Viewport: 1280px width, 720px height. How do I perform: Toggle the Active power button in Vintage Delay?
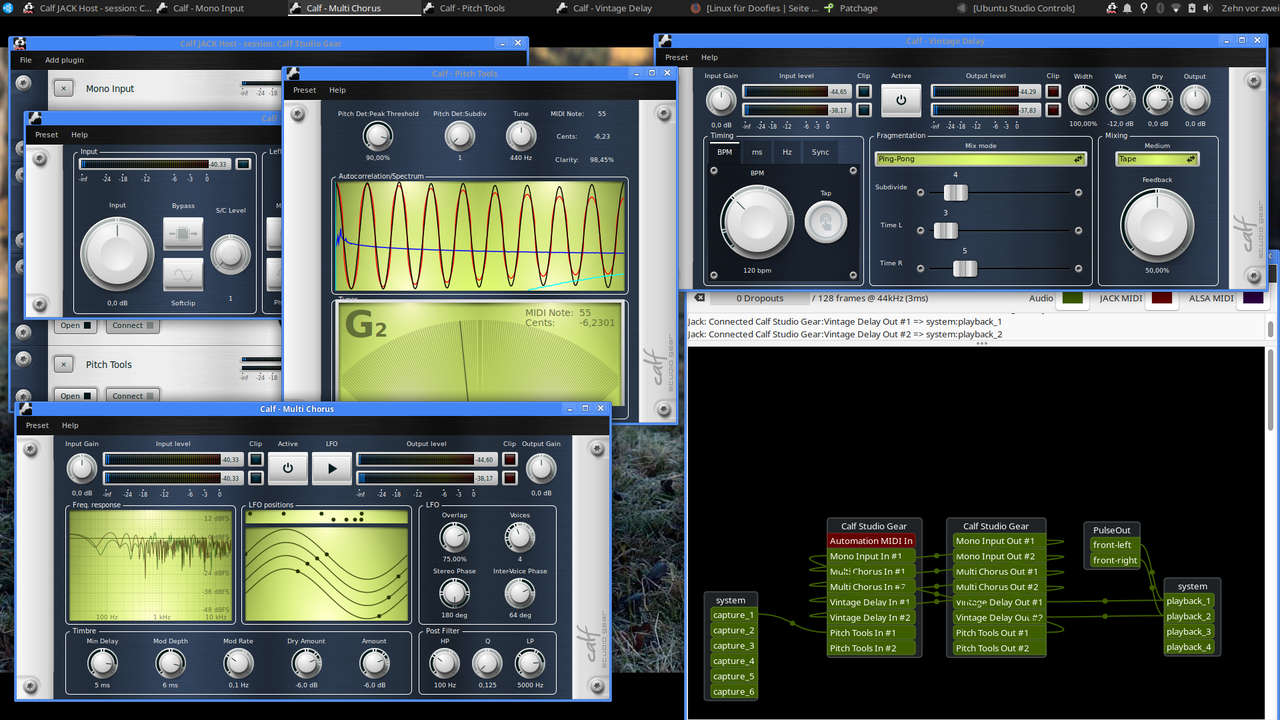[901, 100]
